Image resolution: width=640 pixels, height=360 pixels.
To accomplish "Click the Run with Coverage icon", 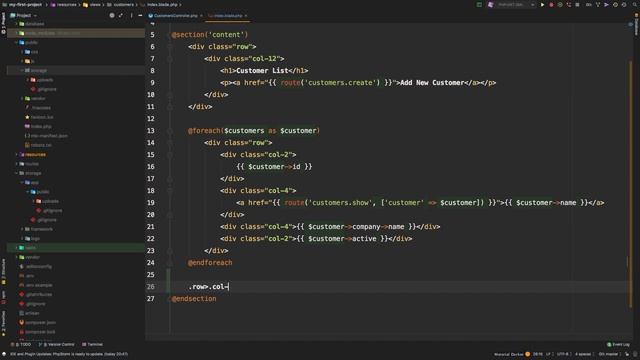I will tap(560, 4).
